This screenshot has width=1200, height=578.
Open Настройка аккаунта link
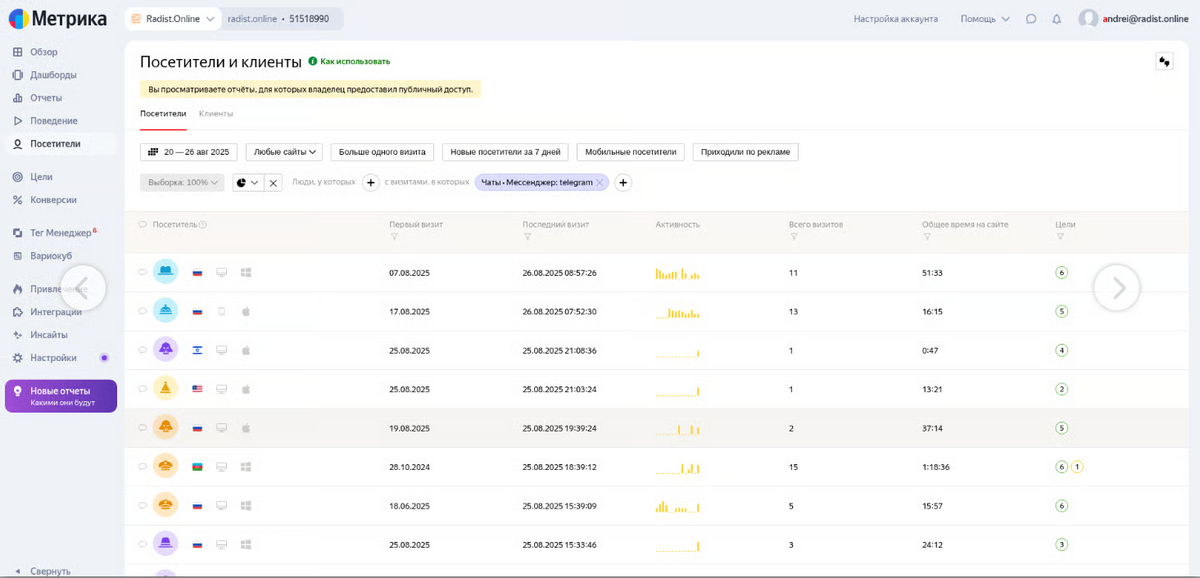pyautogui.click(x=895, y=19)
